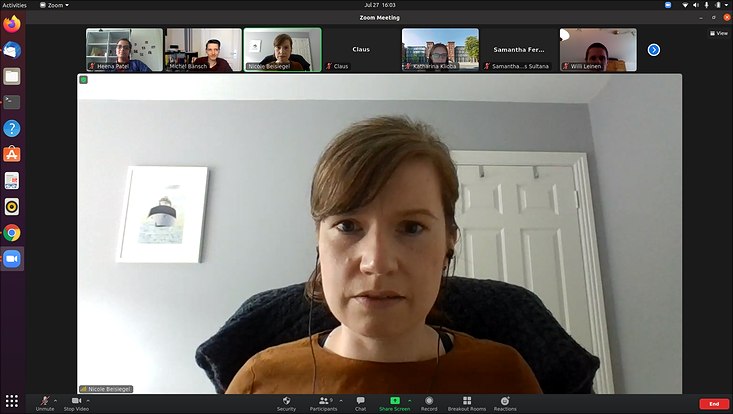
Task: Open Terminal from the dock
Action: 12,102
